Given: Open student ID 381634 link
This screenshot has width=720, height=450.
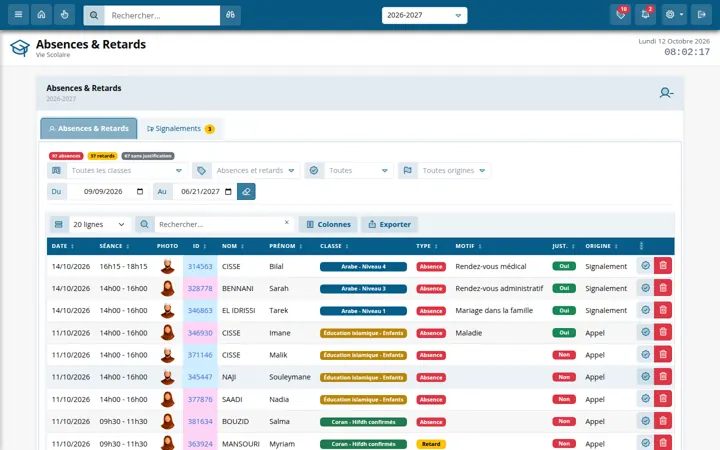Looking at the screenshot, I should point(200,422).
